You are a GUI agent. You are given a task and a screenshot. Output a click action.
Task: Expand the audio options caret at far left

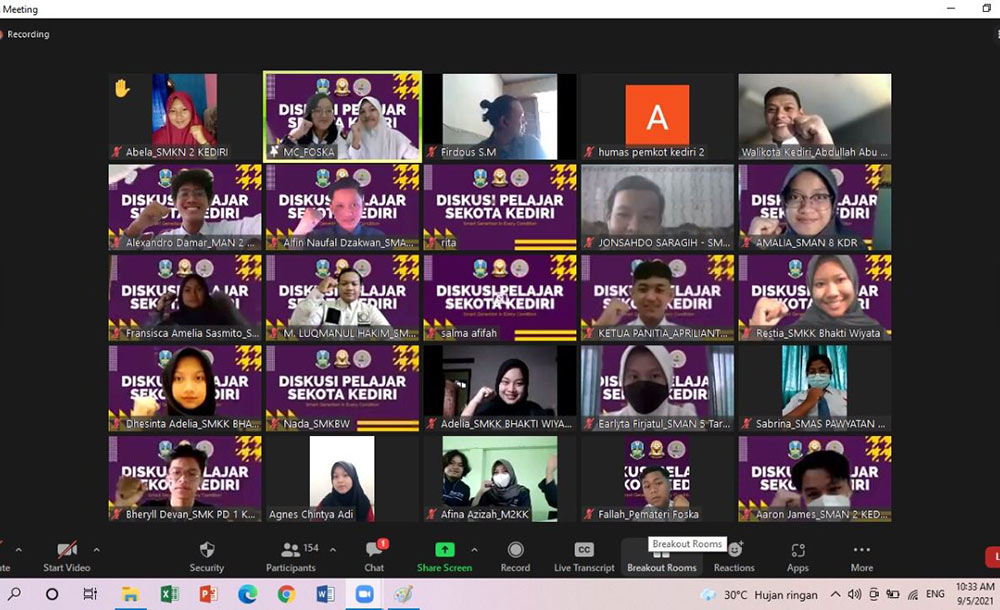pos(18,549)
